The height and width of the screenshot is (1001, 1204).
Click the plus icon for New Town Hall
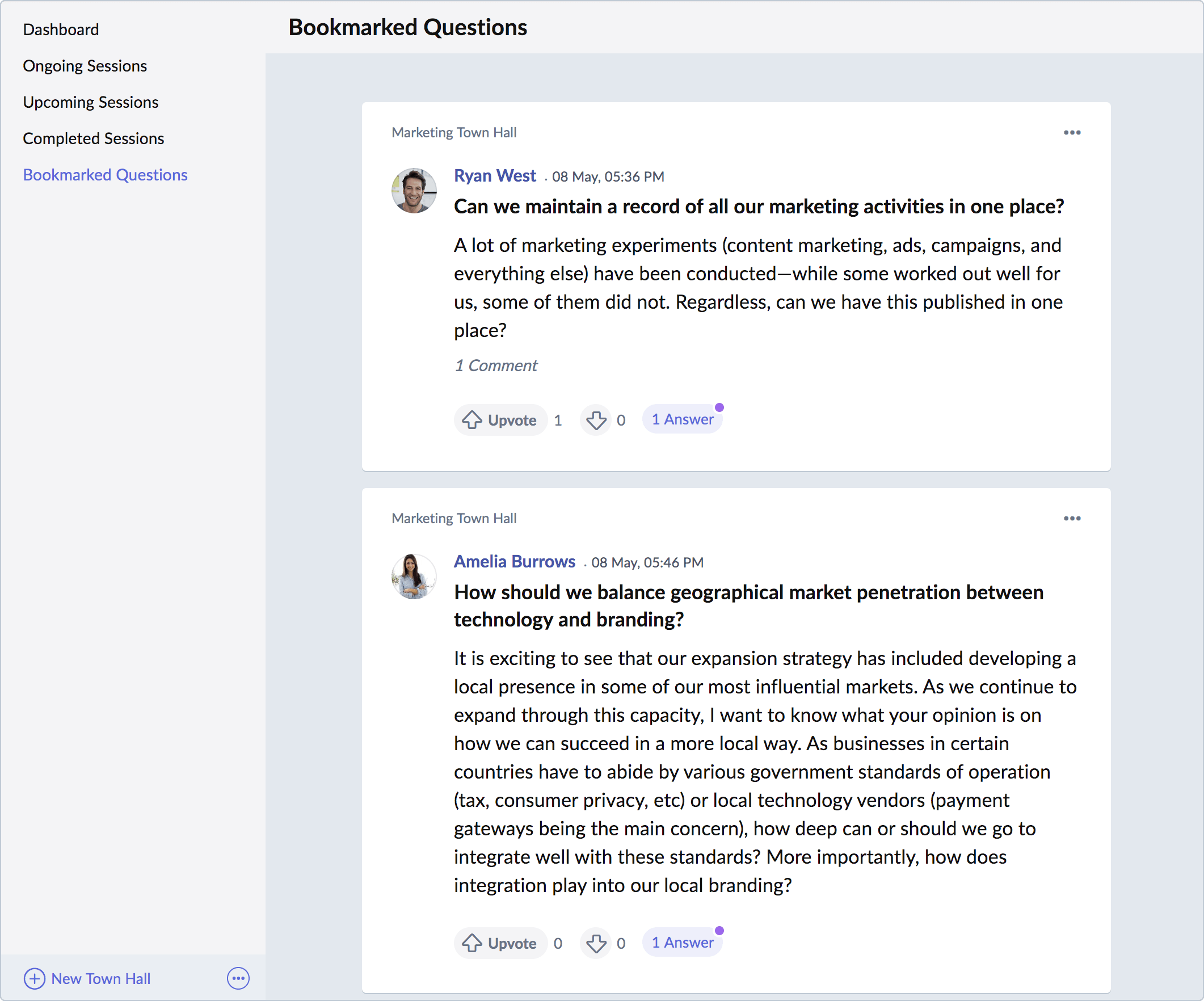tap(35, 979)
